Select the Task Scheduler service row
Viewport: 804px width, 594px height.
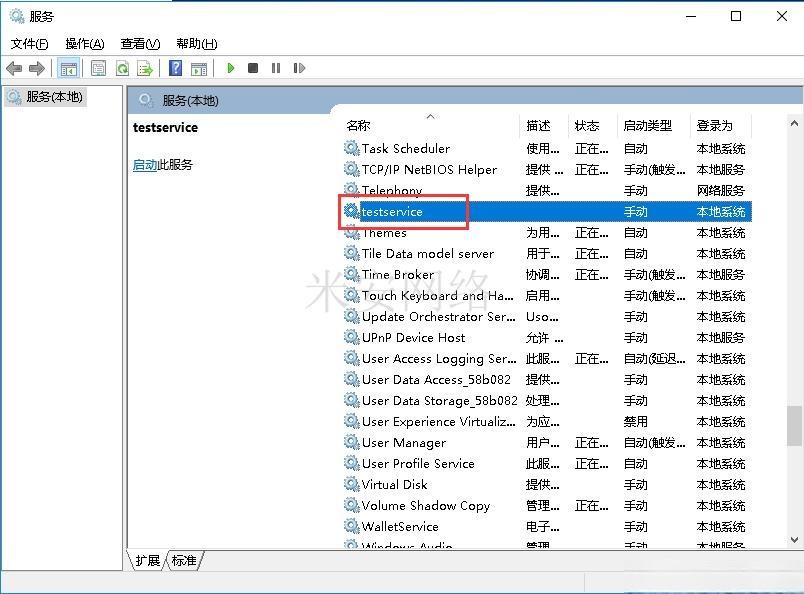(x=547, y=149)
